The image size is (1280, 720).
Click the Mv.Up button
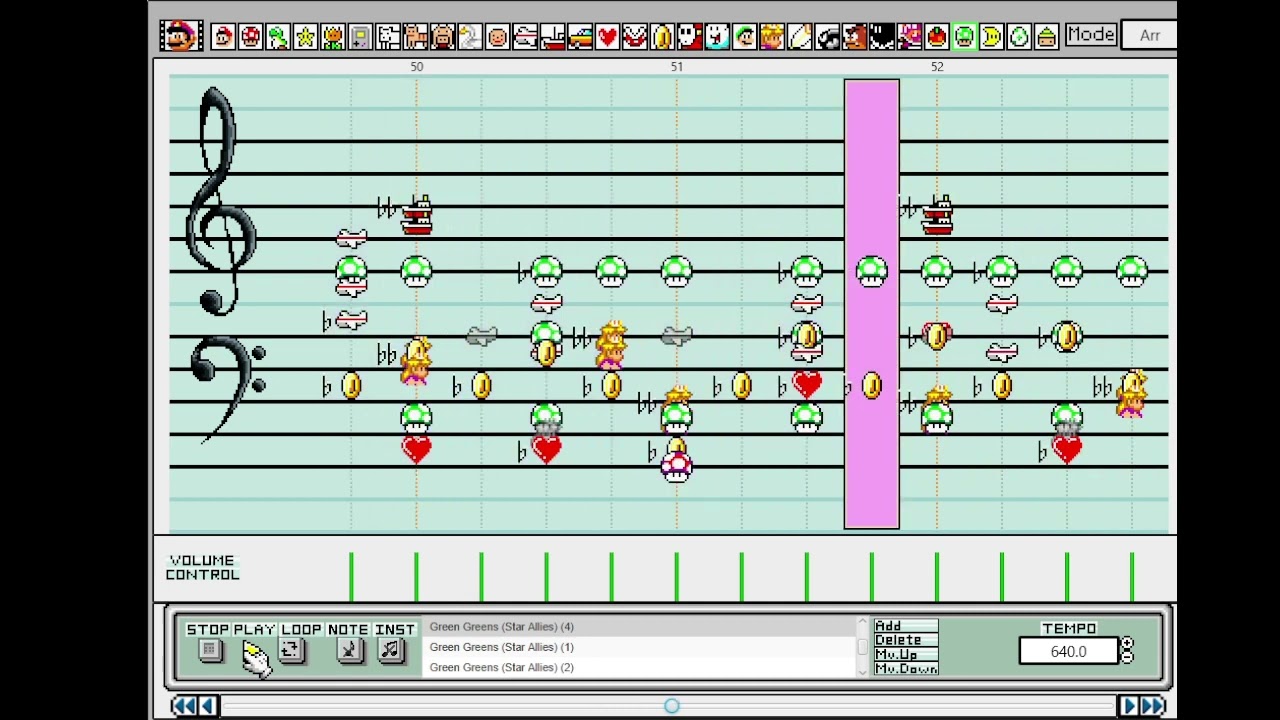pos(905,654)
